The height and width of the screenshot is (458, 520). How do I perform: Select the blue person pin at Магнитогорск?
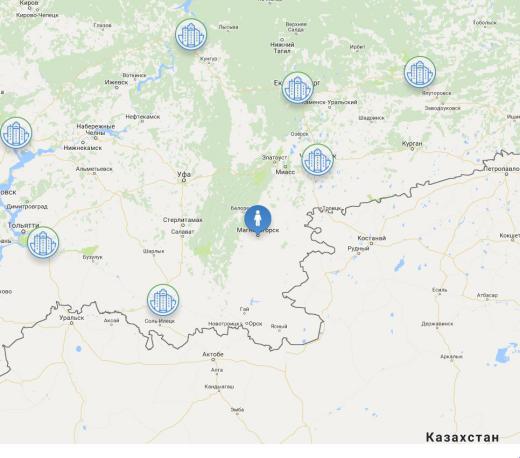(x=258, y=220)
